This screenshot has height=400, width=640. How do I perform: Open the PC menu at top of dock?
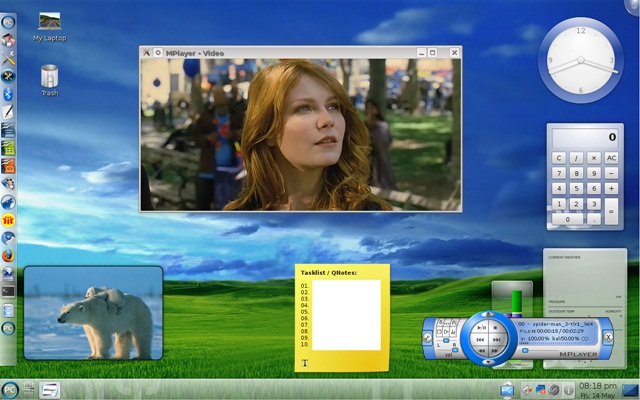(x=8, y=22)
